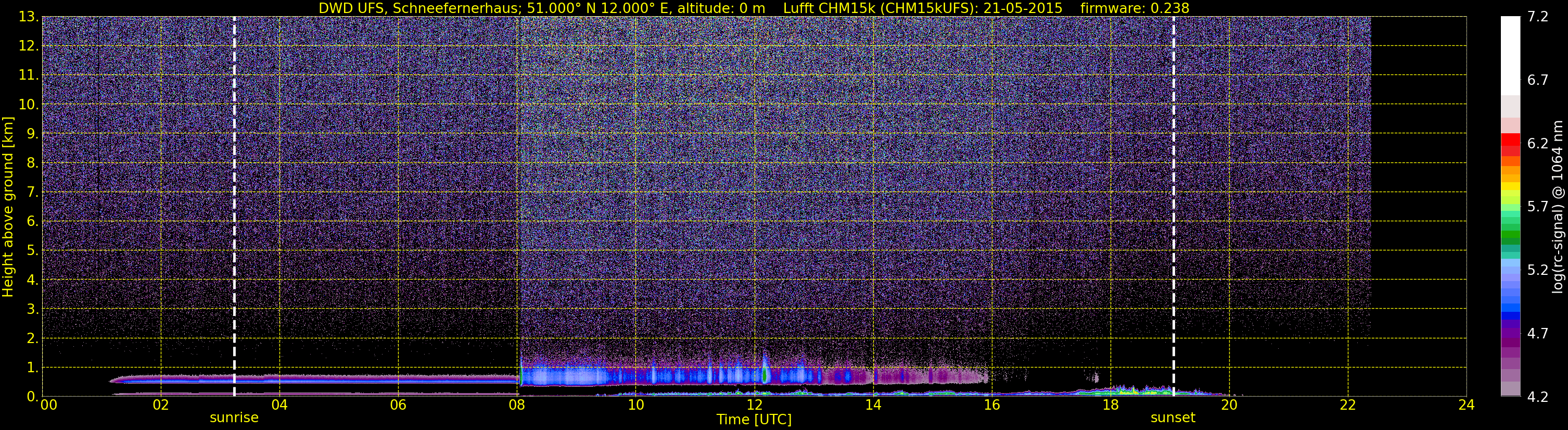
Task: Click the white segment at the colorbar top
Action: pos(1510,55)
